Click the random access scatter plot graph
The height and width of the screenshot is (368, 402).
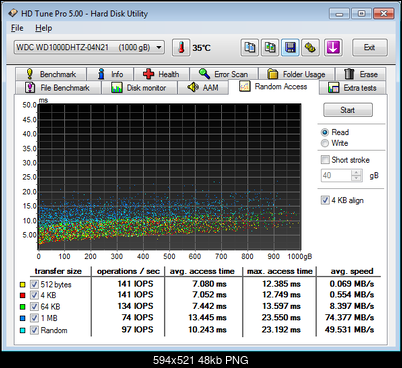pos(169,177)
